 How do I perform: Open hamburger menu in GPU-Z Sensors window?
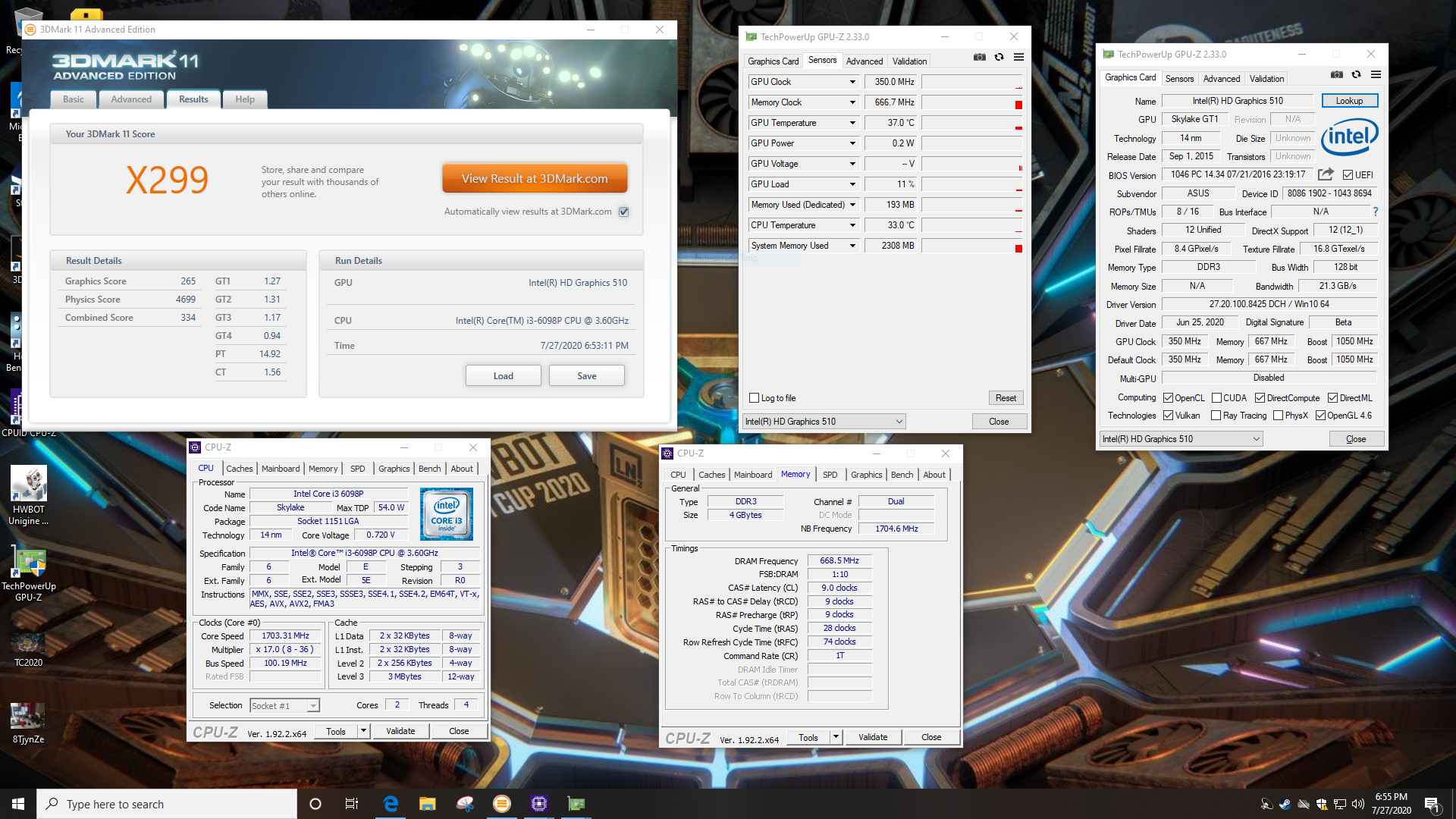click(x=1018, y=57)
